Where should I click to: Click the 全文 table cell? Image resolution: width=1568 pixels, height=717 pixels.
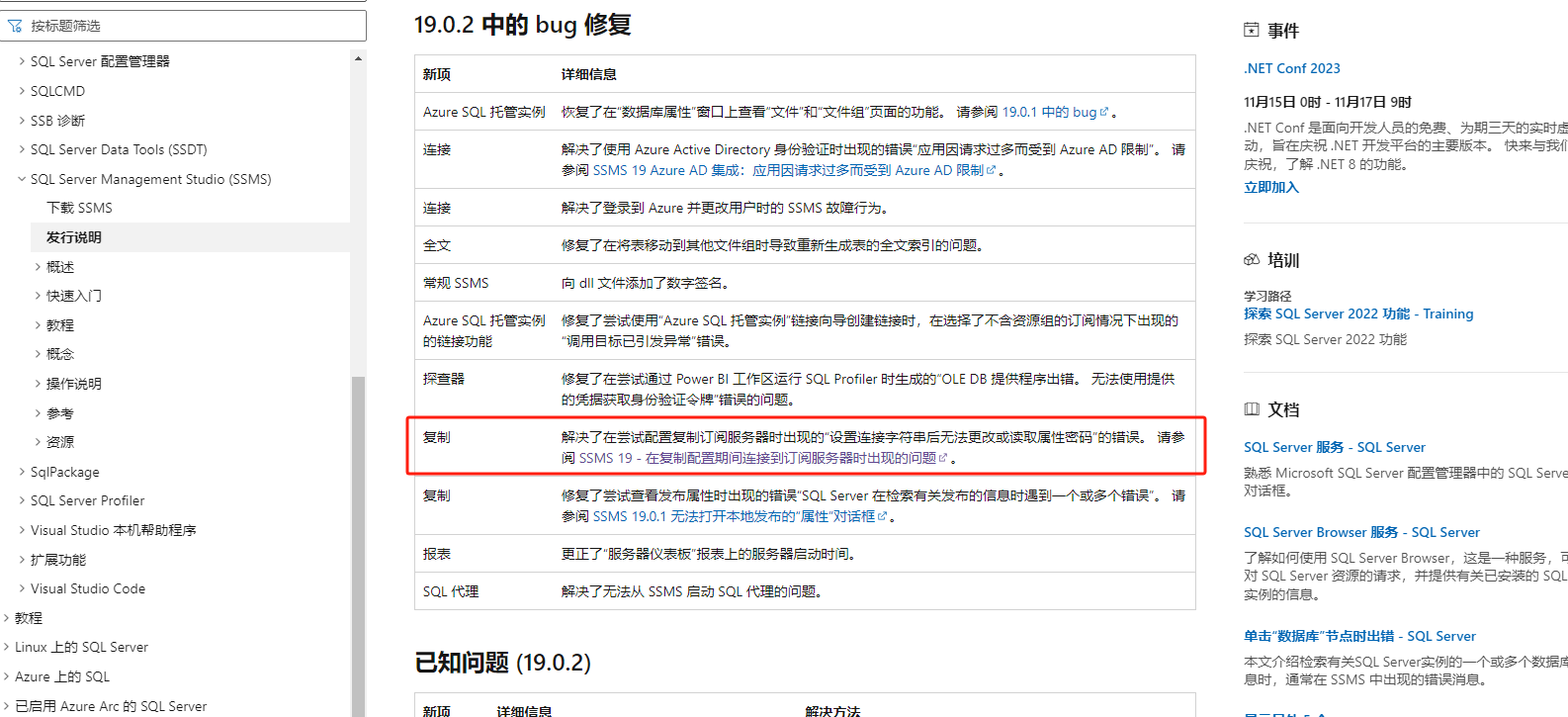click(437, 245)
